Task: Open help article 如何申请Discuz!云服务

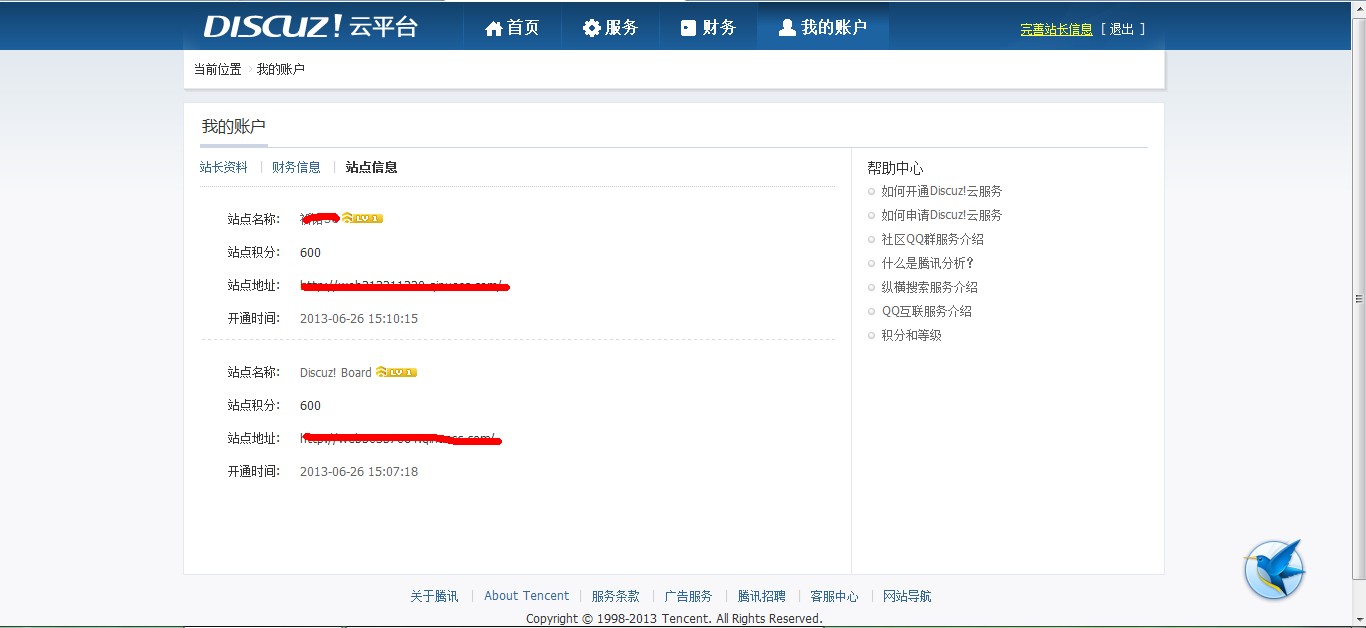Action: point(941,215)
